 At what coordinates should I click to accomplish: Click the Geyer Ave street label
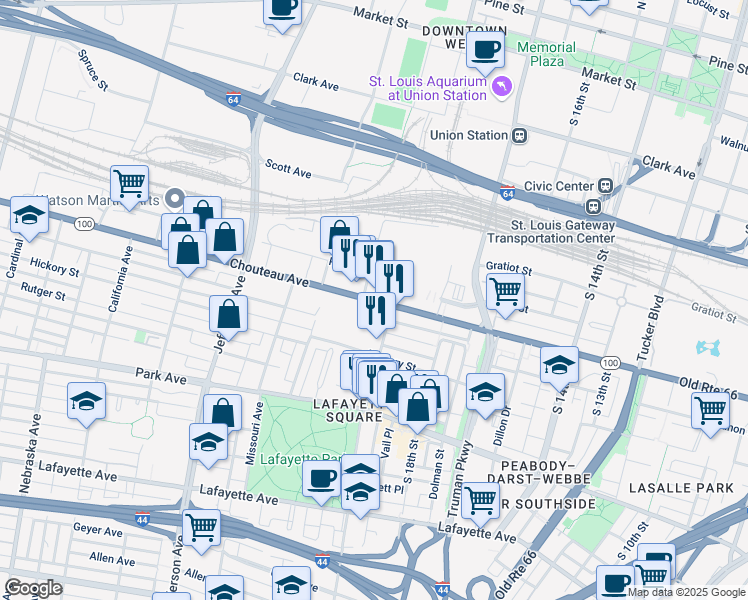[x=98, y=529]
